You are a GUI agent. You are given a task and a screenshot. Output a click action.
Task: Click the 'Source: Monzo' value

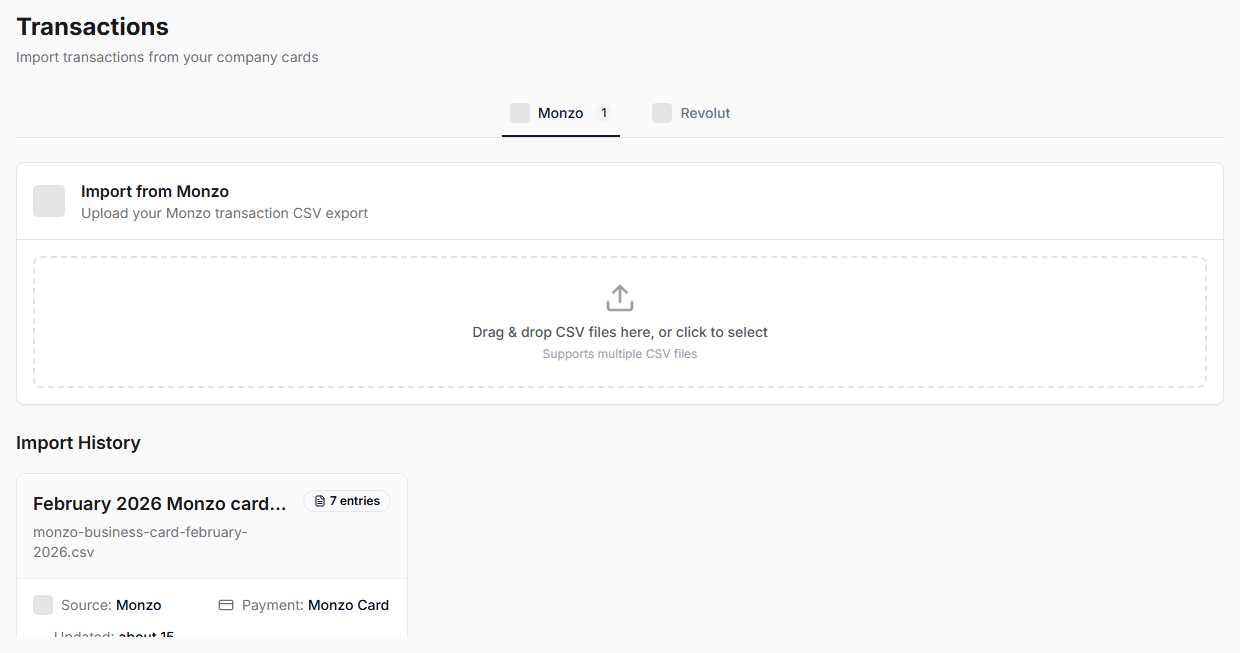click(x=138, y=605)
